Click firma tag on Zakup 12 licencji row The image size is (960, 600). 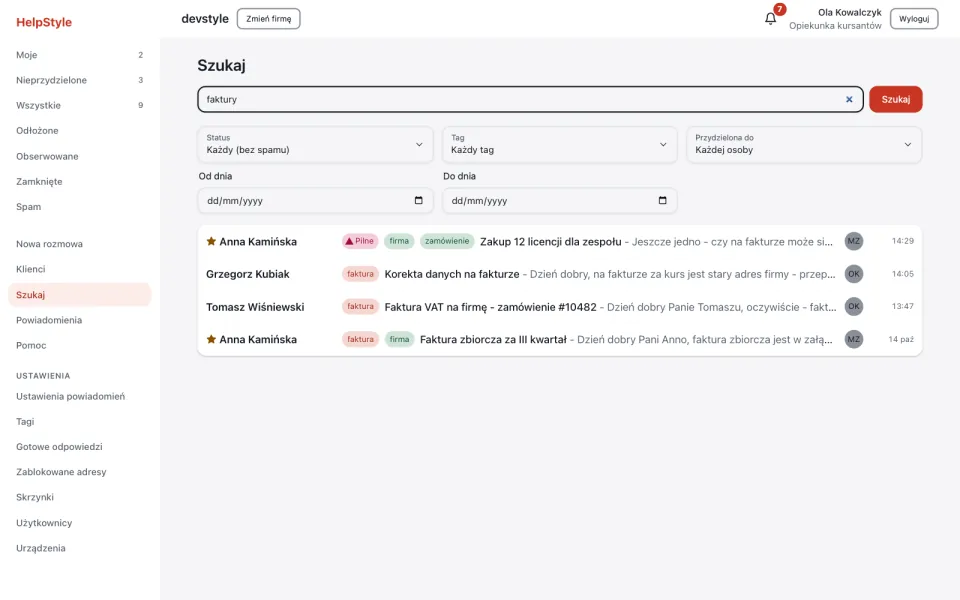pyautogui.click(x=399, y=241)
